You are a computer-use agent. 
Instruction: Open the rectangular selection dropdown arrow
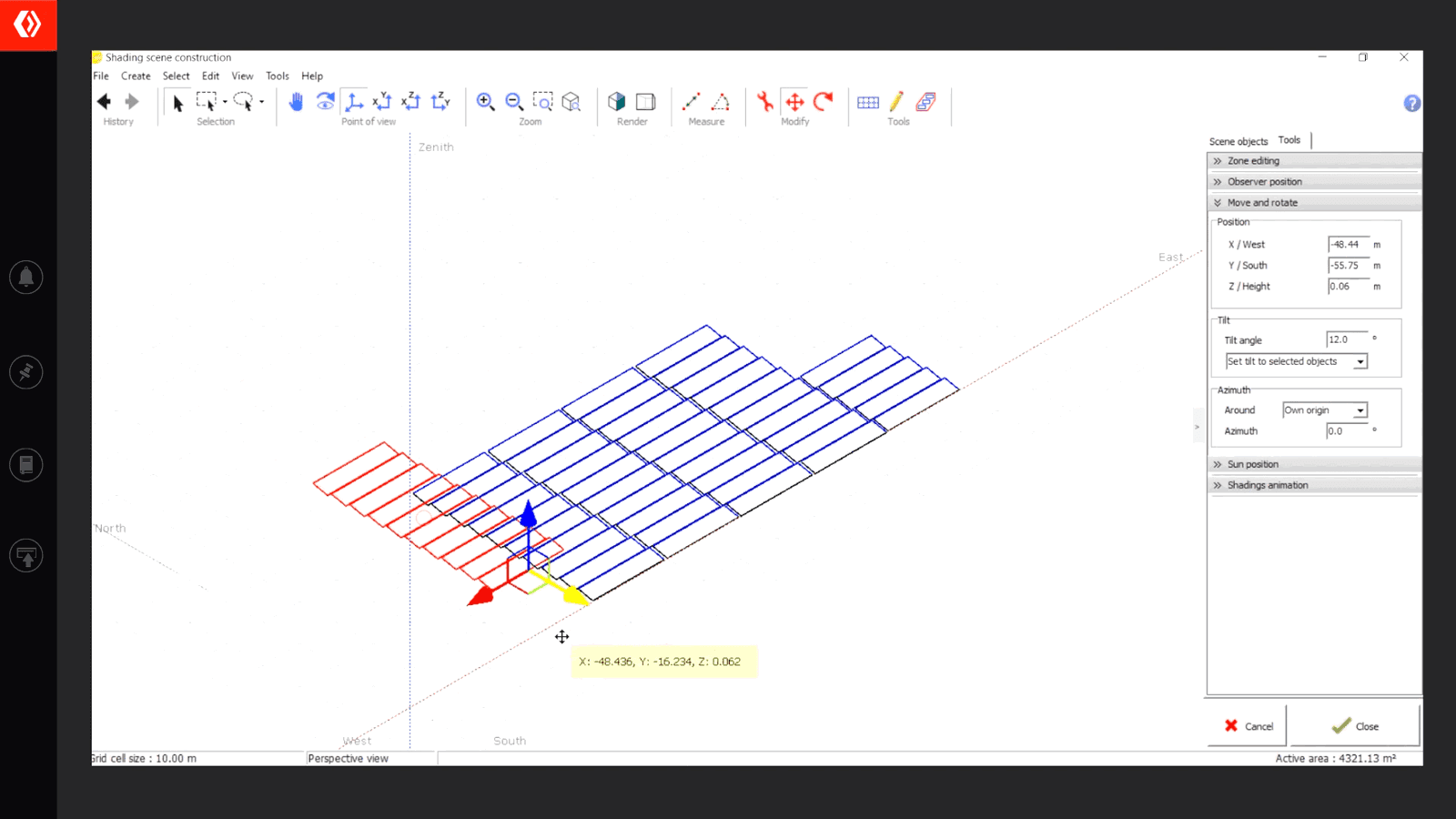[225, 102]
